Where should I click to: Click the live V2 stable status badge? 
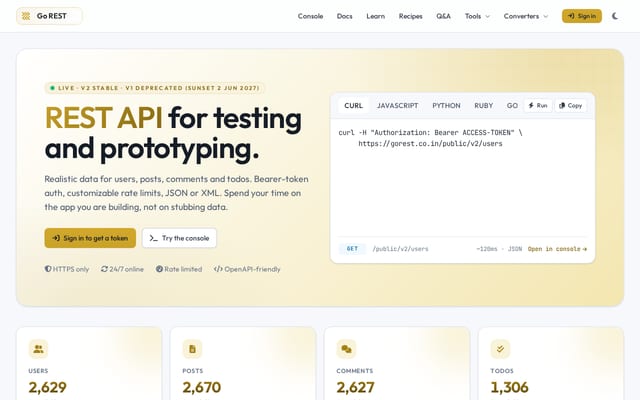pyautogui.click(x=155, y=88)
